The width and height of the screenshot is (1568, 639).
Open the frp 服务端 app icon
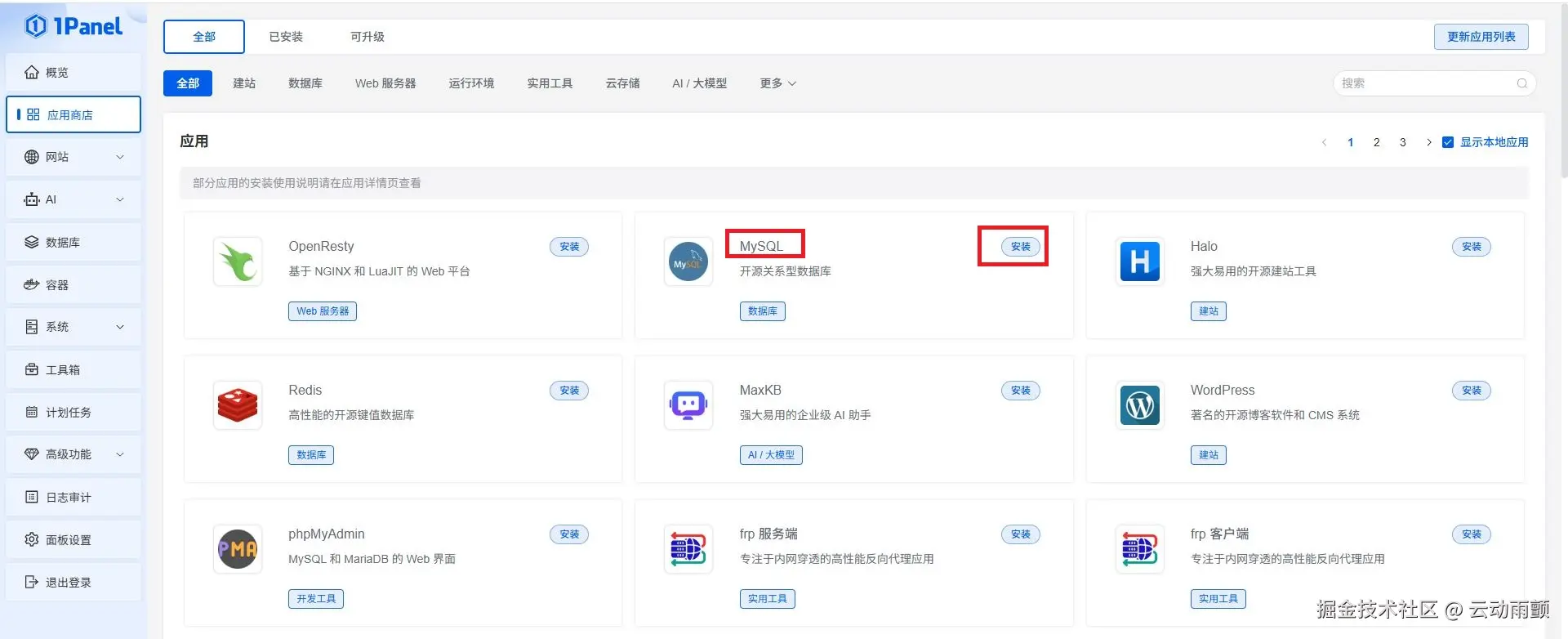pos(688,549)
